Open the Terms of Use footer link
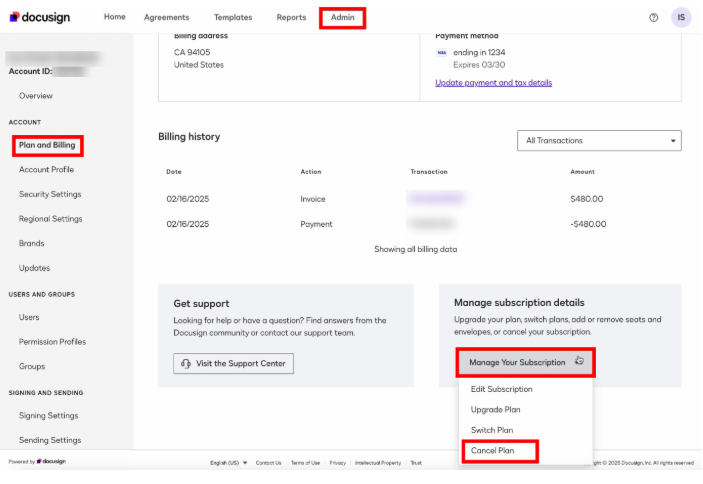The image size is (703, 484). coord(305,463)
